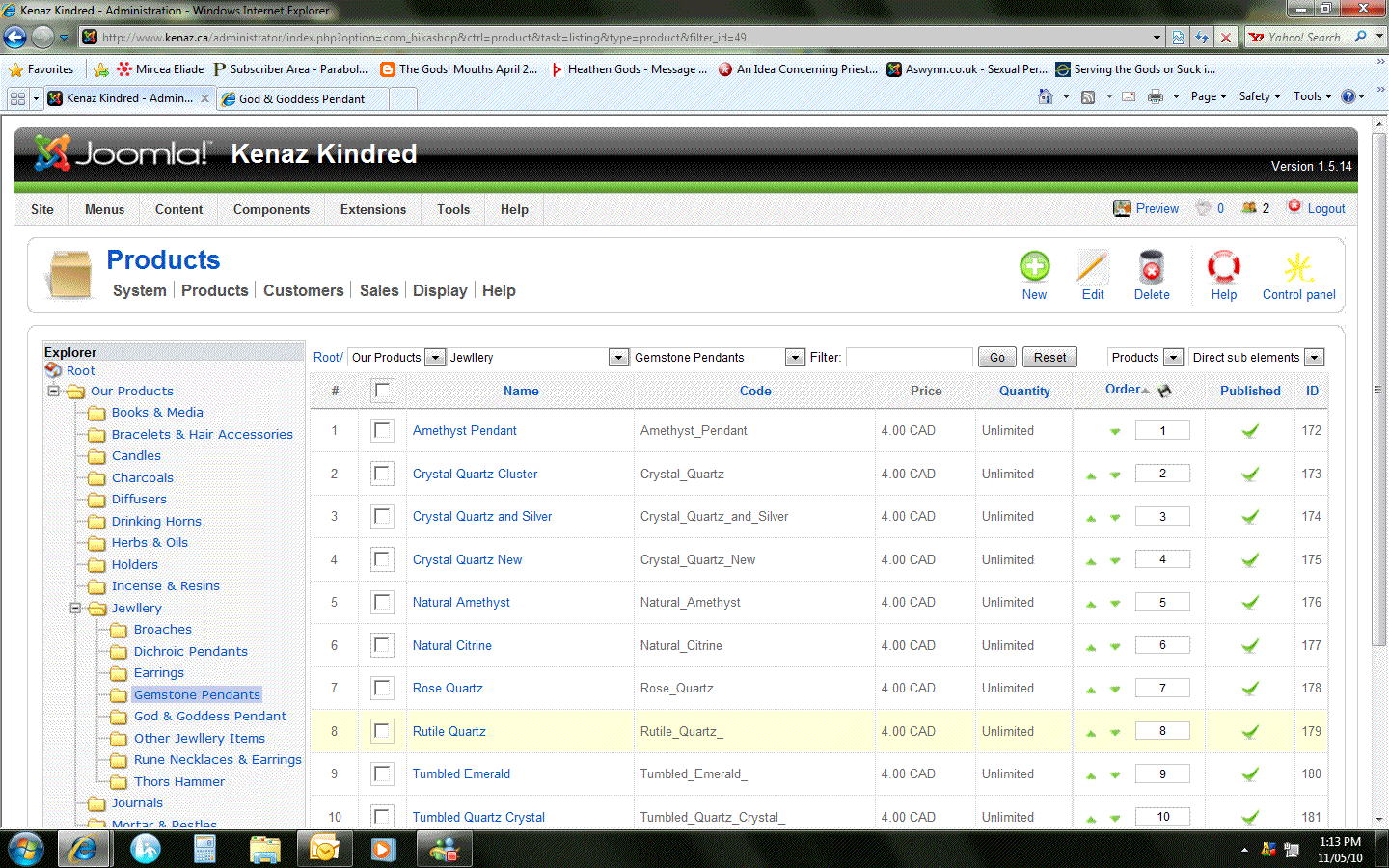The image size is (1389, 868).
Task: Collapse the Our Products tree node
Action: (x=54, y=392)
